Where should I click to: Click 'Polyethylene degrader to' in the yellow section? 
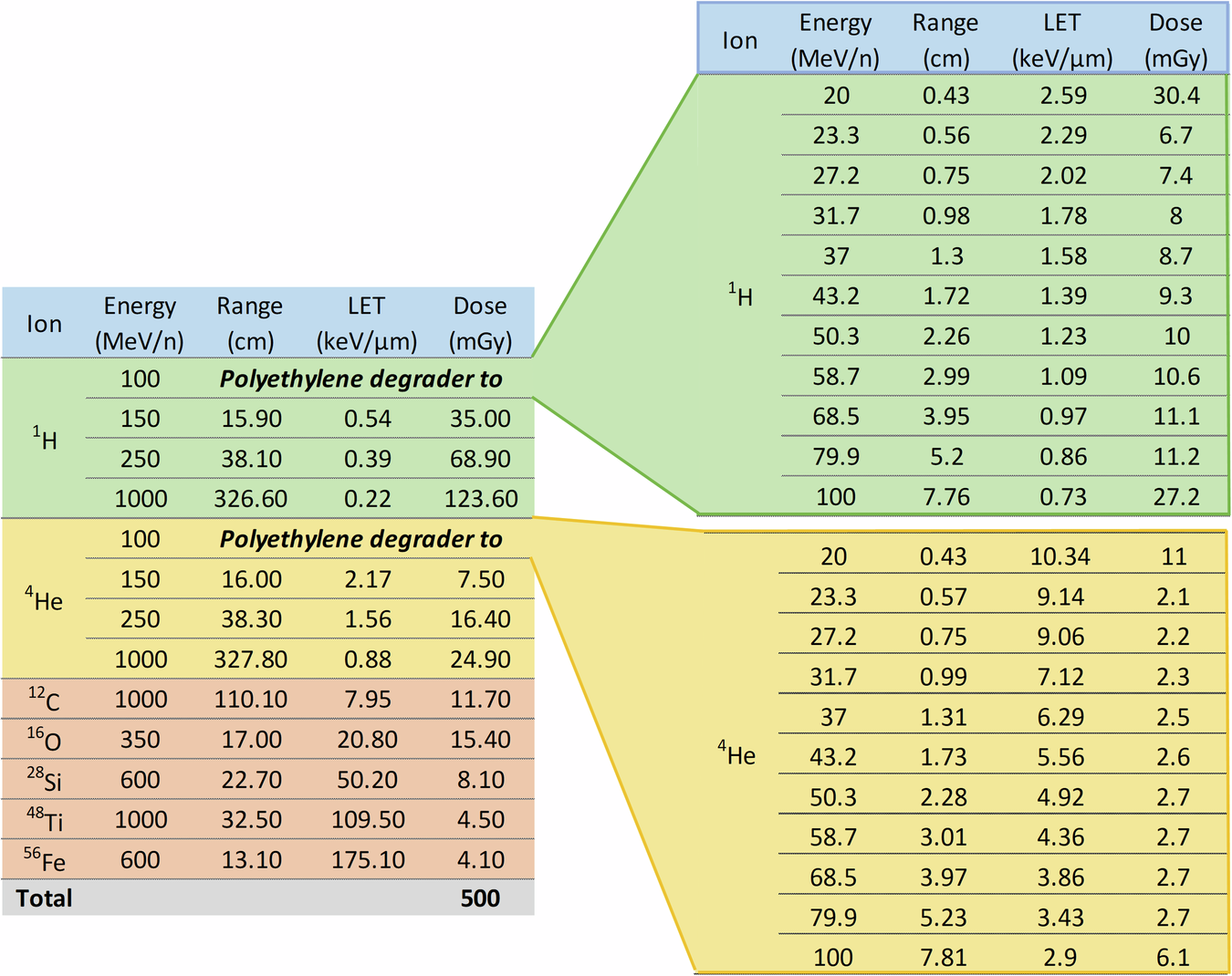[x=361, y=539]
